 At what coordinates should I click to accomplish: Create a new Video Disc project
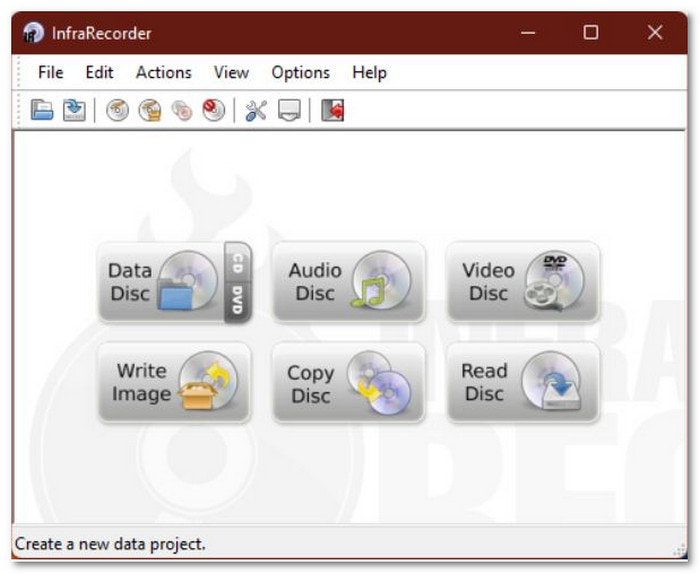[x=523, y=282]
